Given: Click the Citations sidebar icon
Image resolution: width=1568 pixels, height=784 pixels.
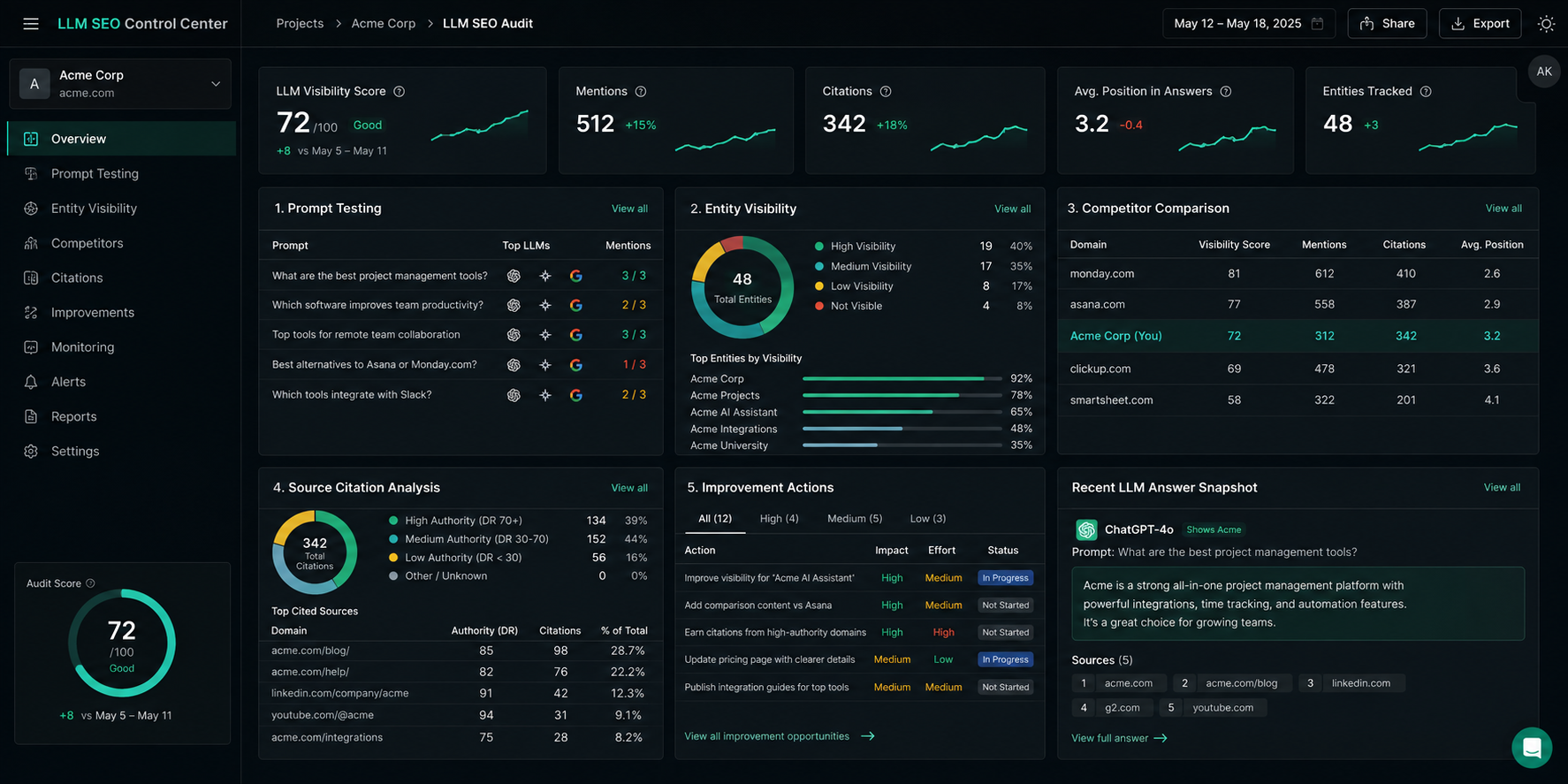Looking at the screenshot, I should [31, 278].
